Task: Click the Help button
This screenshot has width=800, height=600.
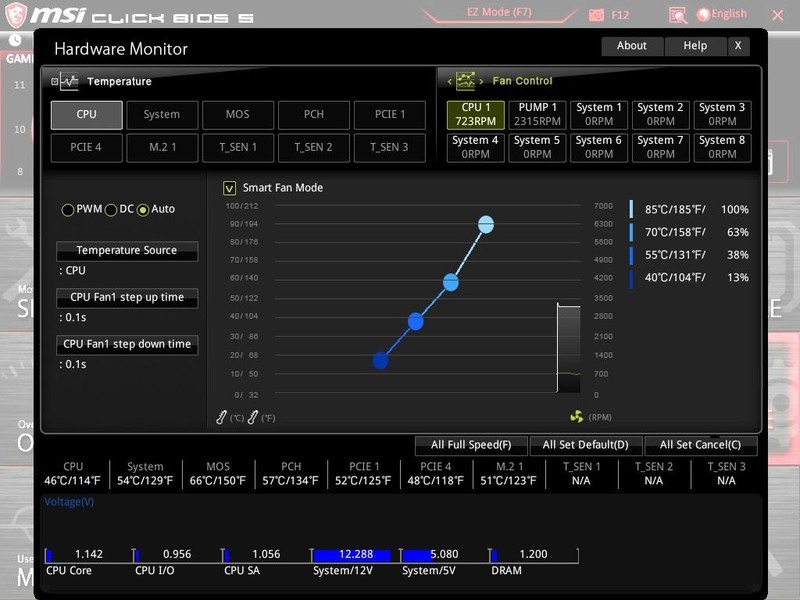Action: pyautogui.click(x=695, y=46)
